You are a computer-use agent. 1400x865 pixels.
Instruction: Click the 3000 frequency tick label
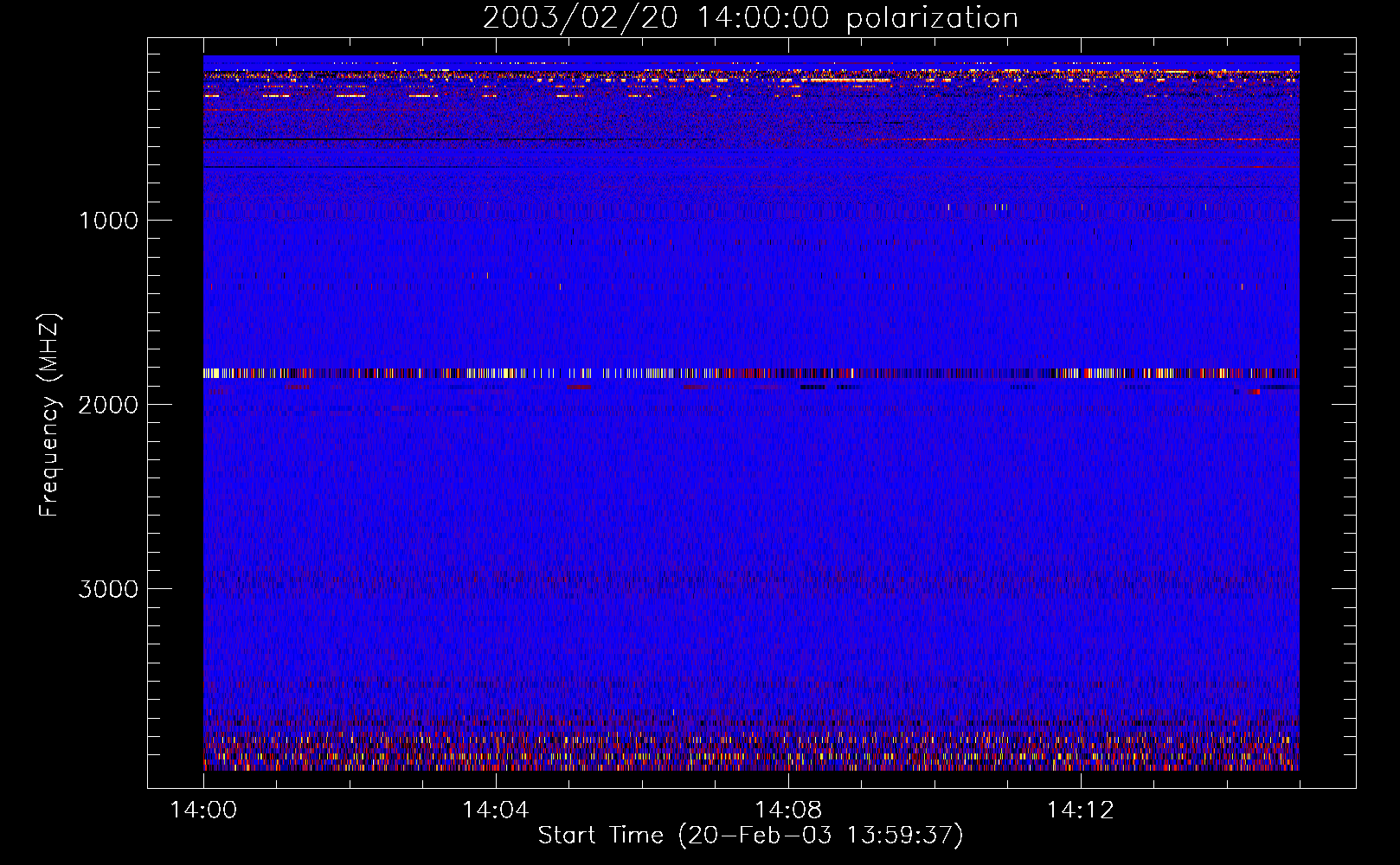(108, 589)
